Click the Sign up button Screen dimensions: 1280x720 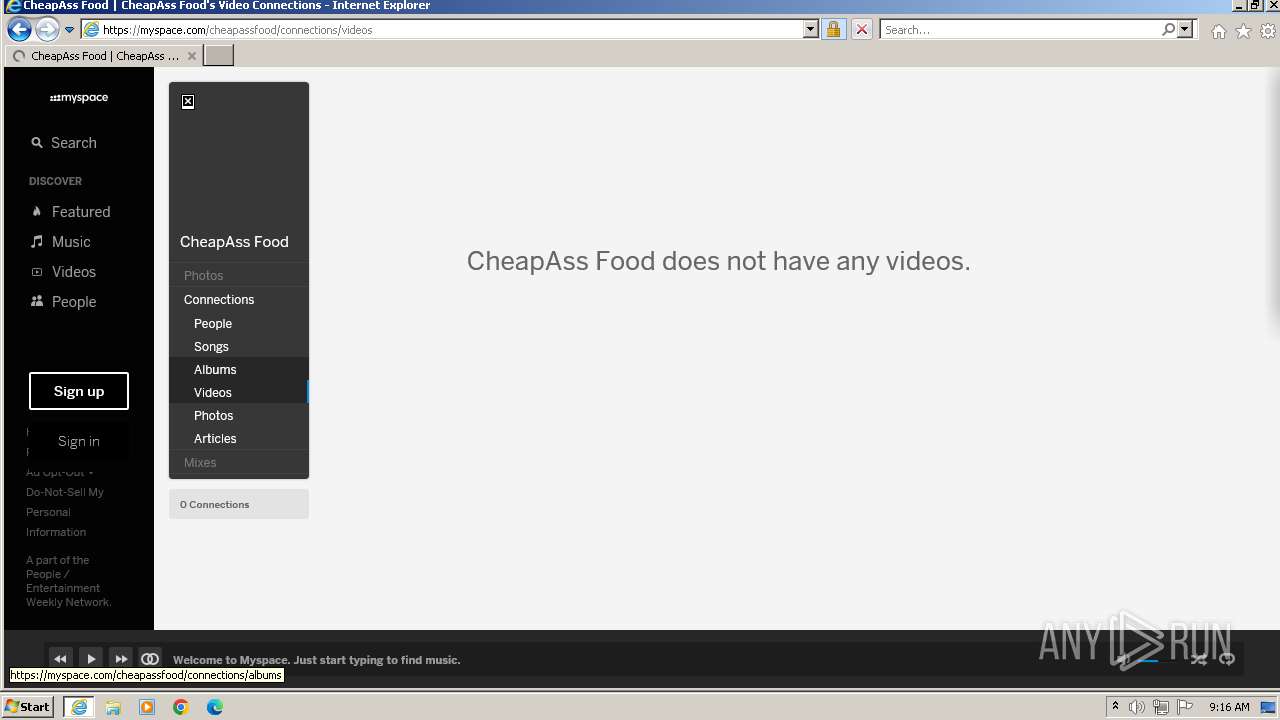pos(79,391)
